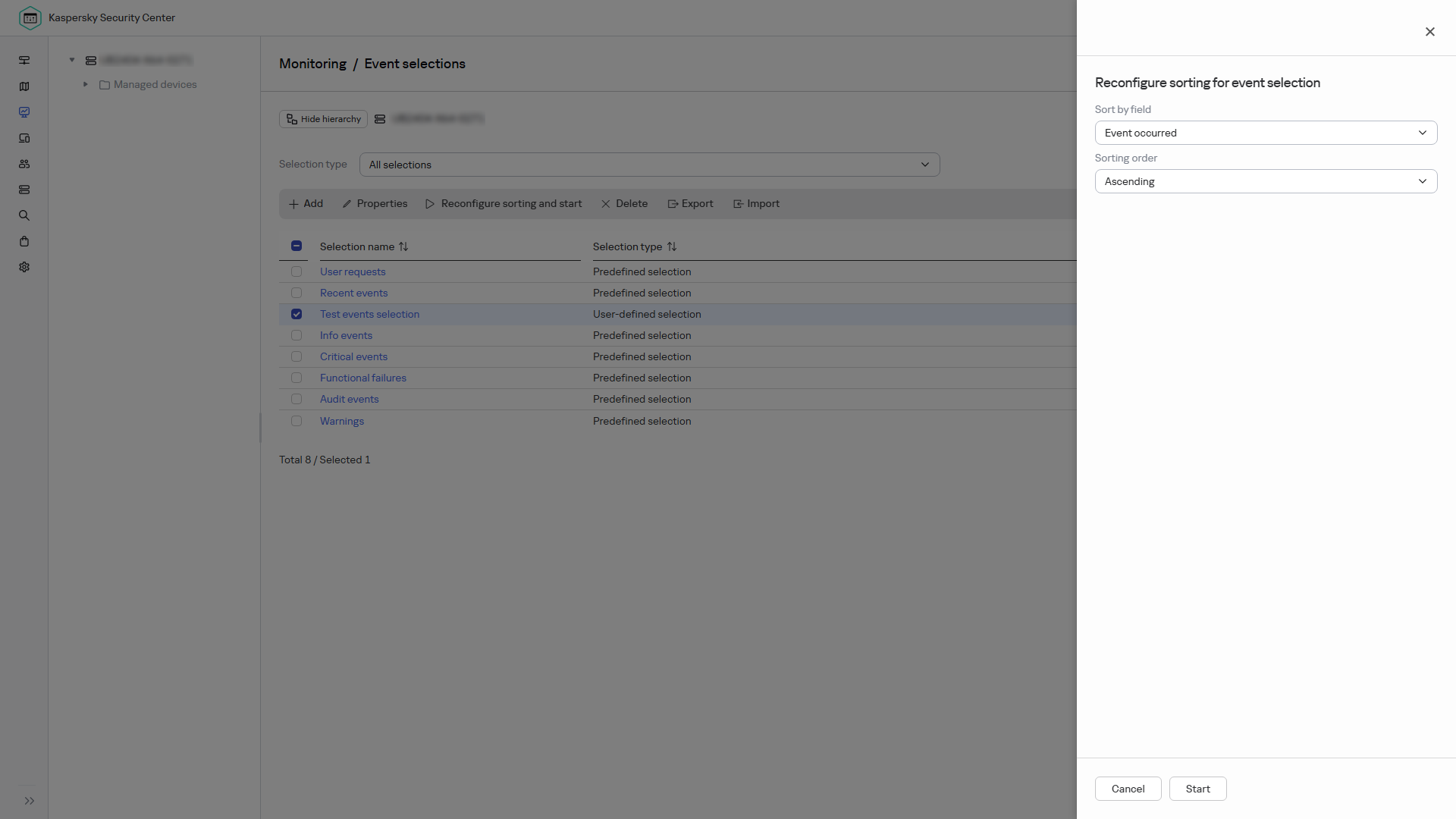Click the map icon in the sidebar
This screenshot has height=819, width=1456.
click(24, 86)
